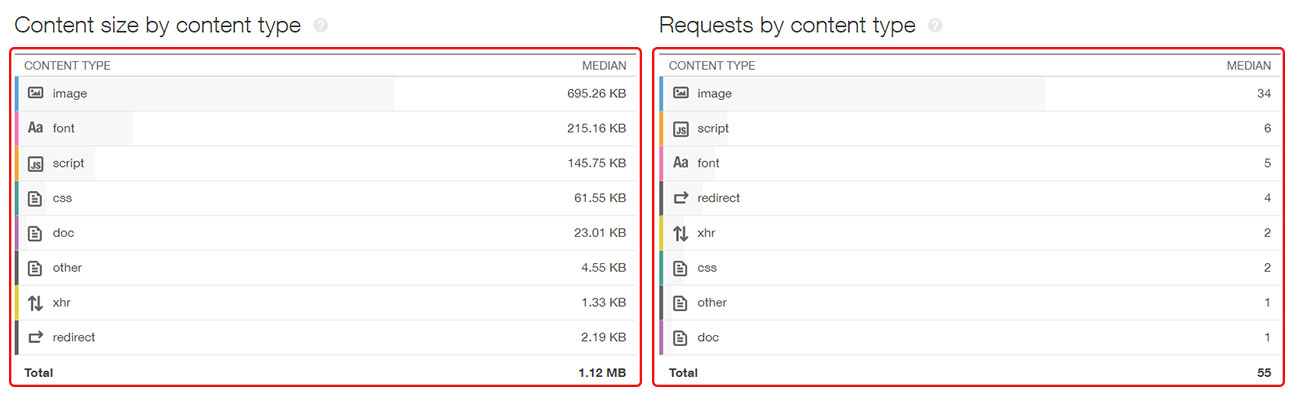Click the blue color bar of image row in Requests

click(661, 93)
